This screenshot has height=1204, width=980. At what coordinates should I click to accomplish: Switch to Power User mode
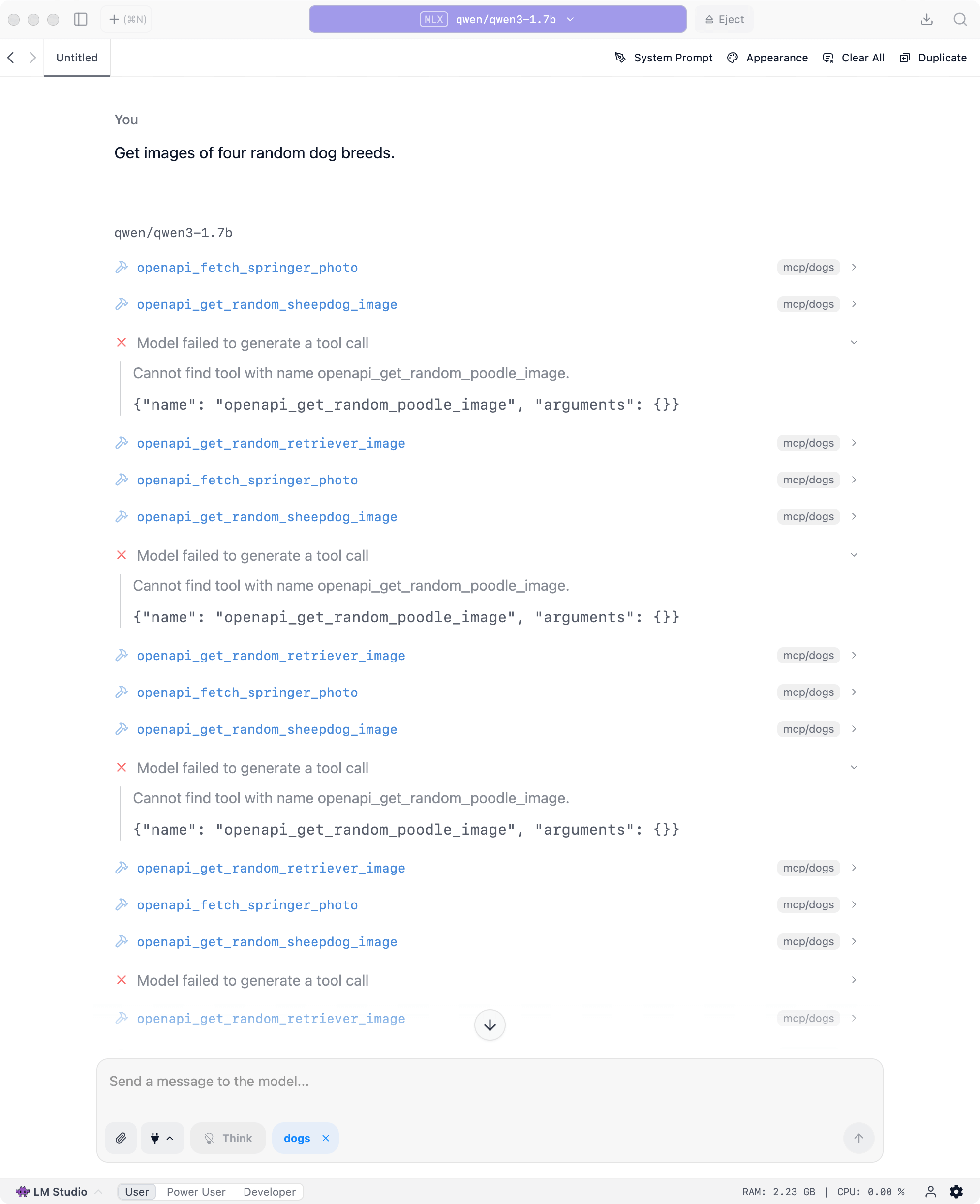tap(196, 1192)
